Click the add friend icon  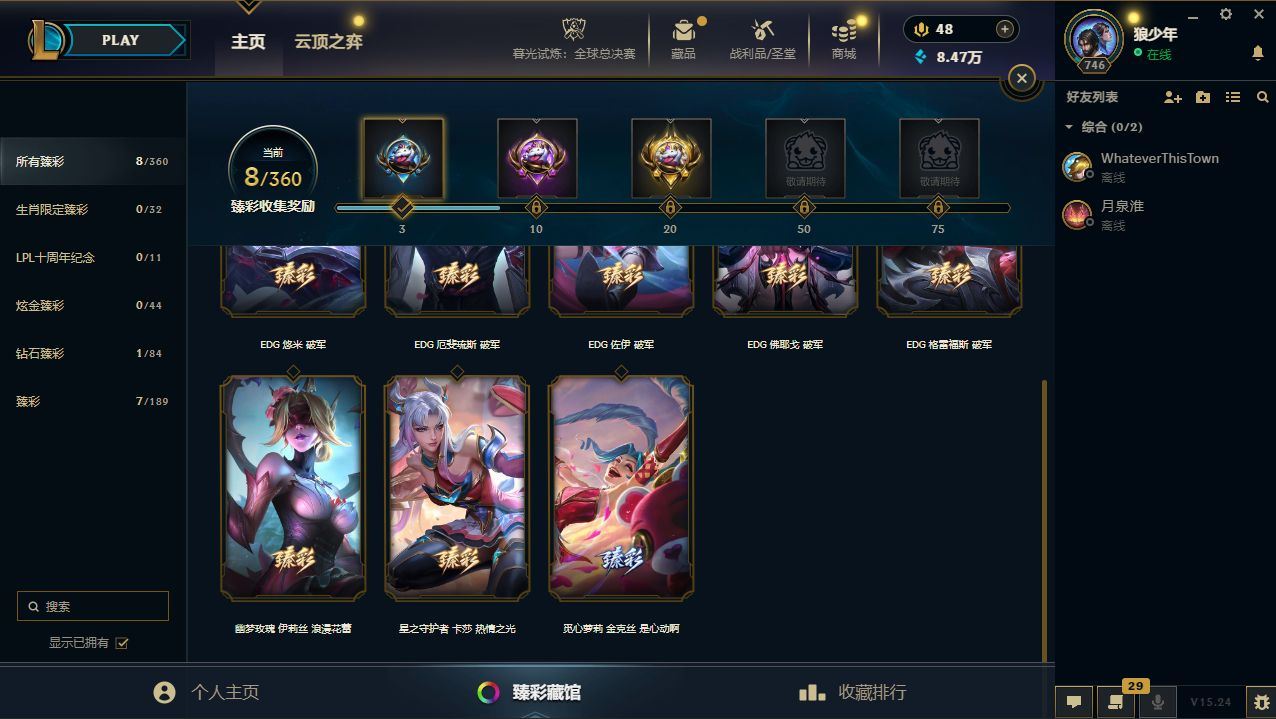coord(1173,97)
